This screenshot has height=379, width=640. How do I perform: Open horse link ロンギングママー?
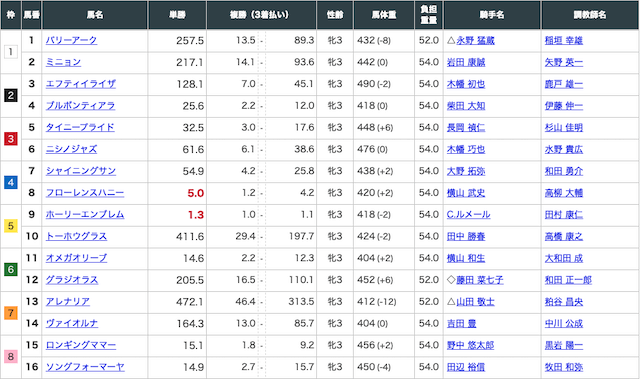[x=81, y=345]
